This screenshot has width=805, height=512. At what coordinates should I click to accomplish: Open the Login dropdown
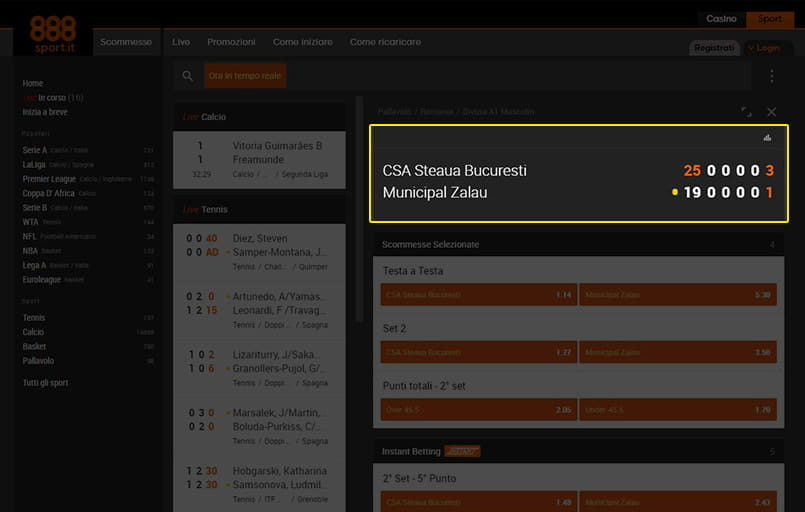click(x=768, y=48)
